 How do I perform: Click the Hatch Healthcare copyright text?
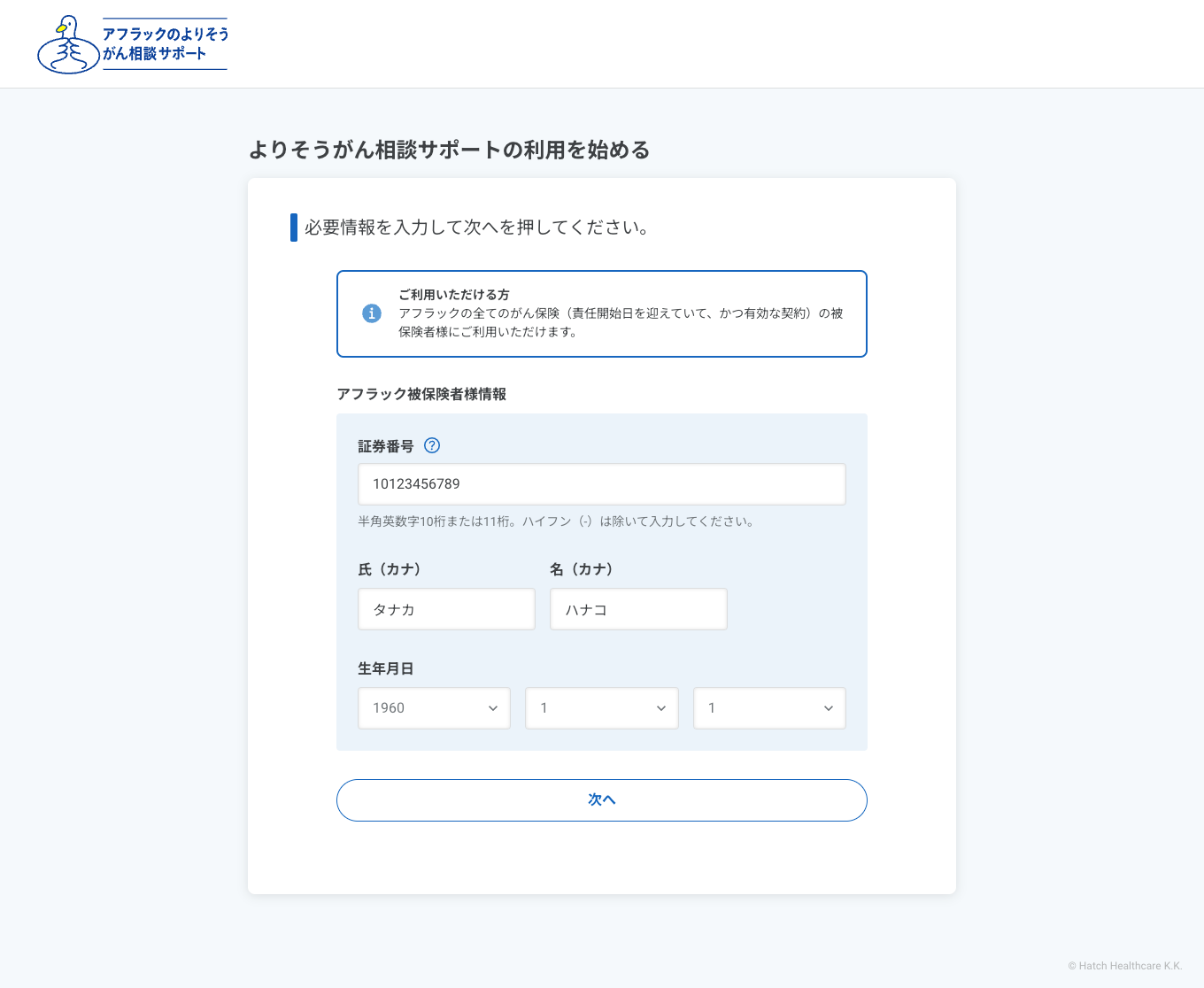[1126, 966]
